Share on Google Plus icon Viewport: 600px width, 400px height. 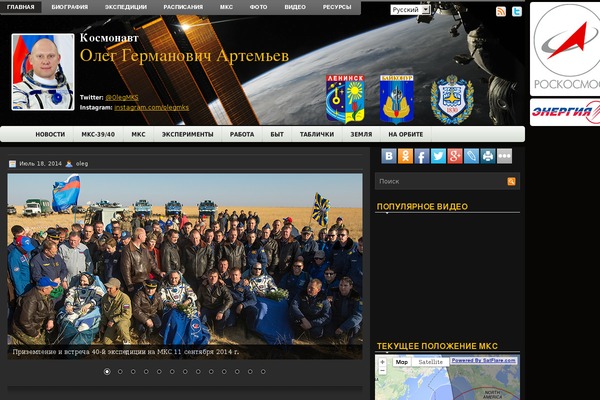point(455,156)
